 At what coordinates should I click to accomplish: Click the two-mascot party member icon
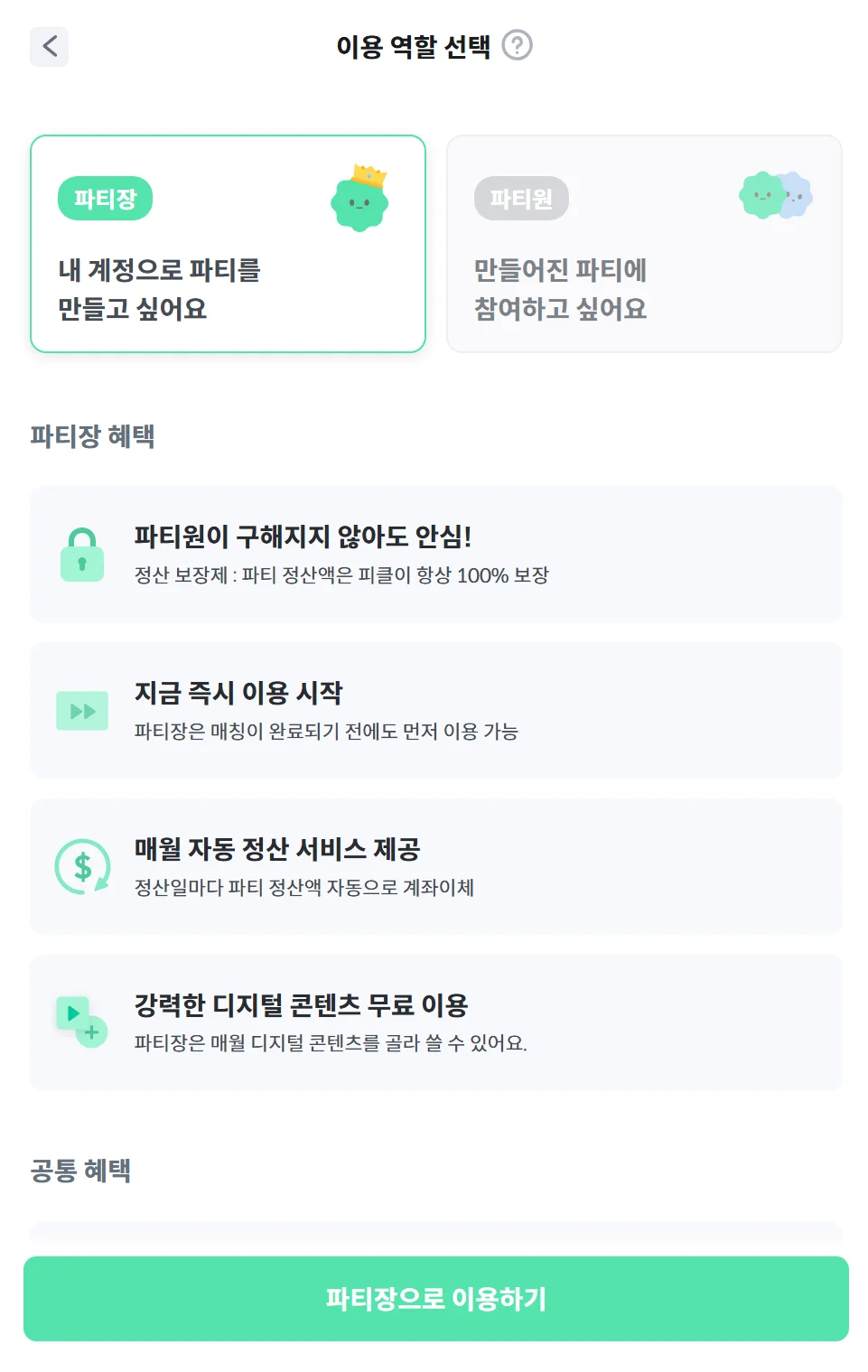point(776,195)
